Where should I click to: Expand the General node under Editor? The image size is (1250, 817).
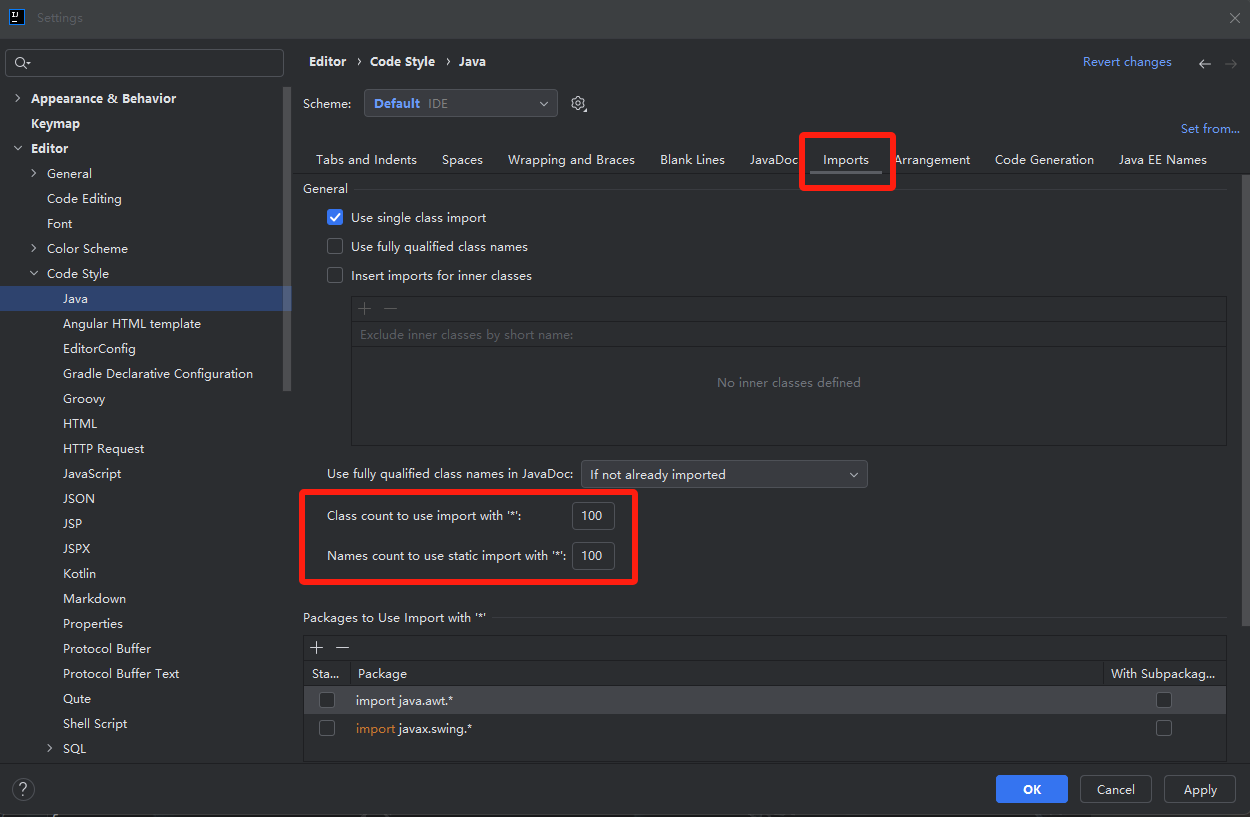pyautogui.click(x=34, y=173)
